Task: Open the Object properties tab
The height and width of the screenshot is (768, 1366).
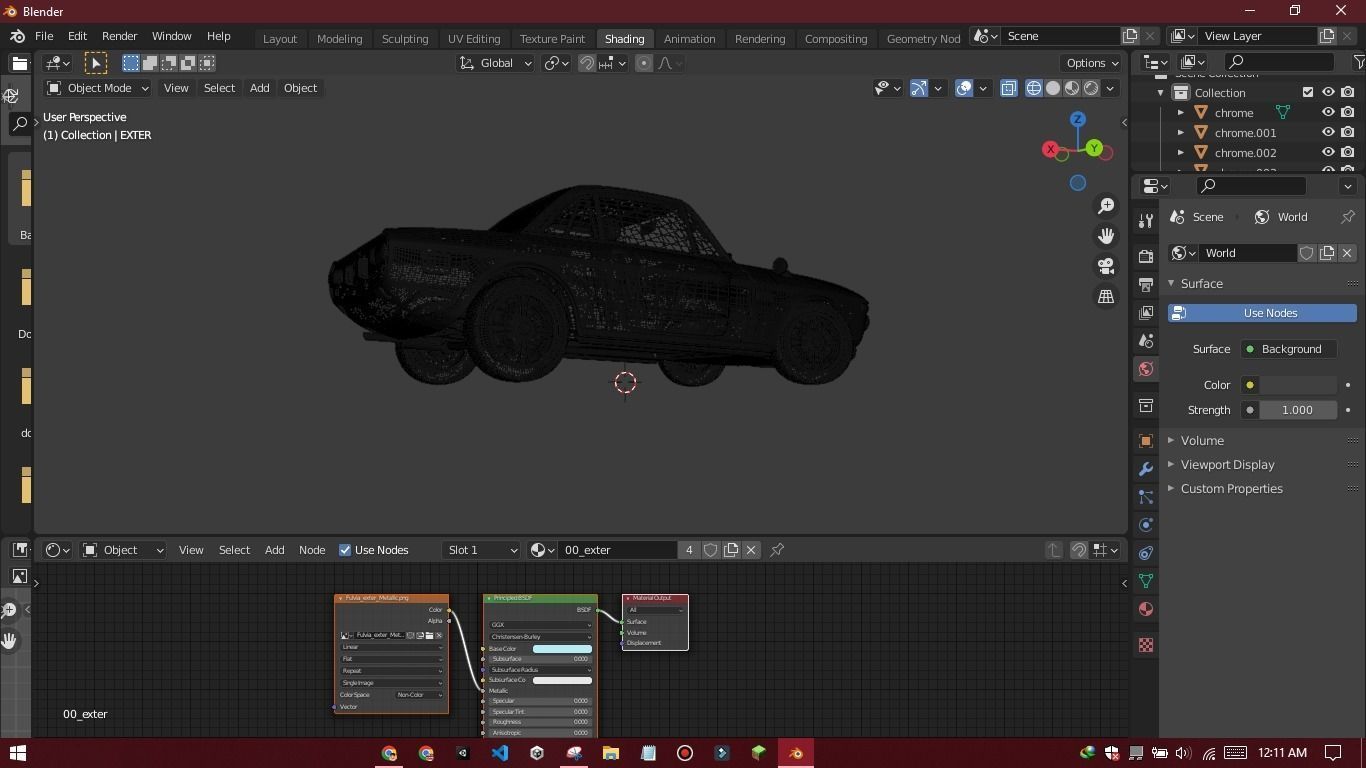Action: click(1146, 441)
